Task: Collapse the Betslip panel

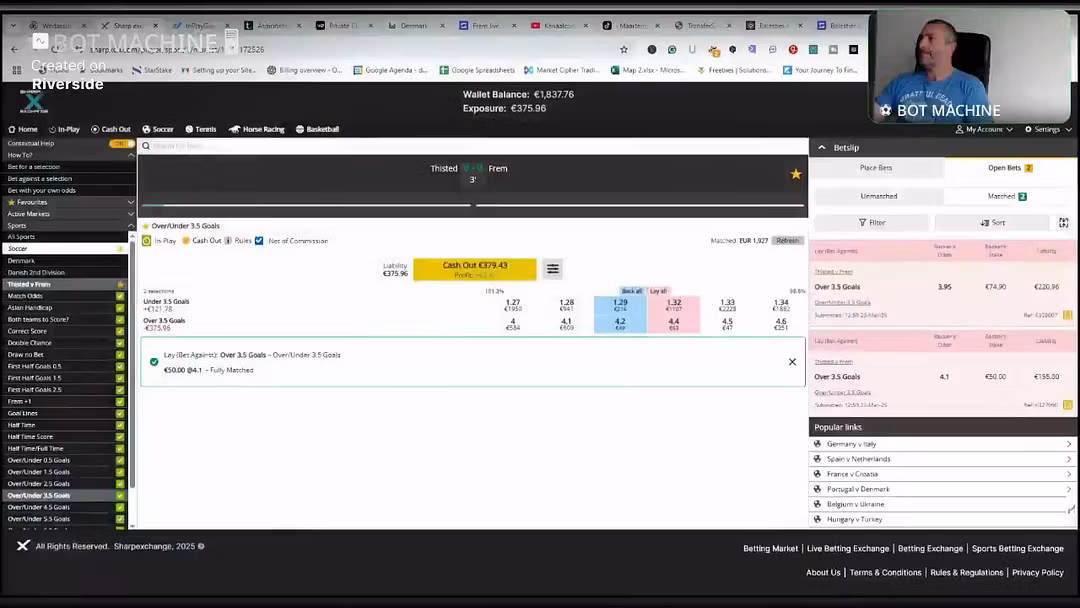Action: [822, 148]
